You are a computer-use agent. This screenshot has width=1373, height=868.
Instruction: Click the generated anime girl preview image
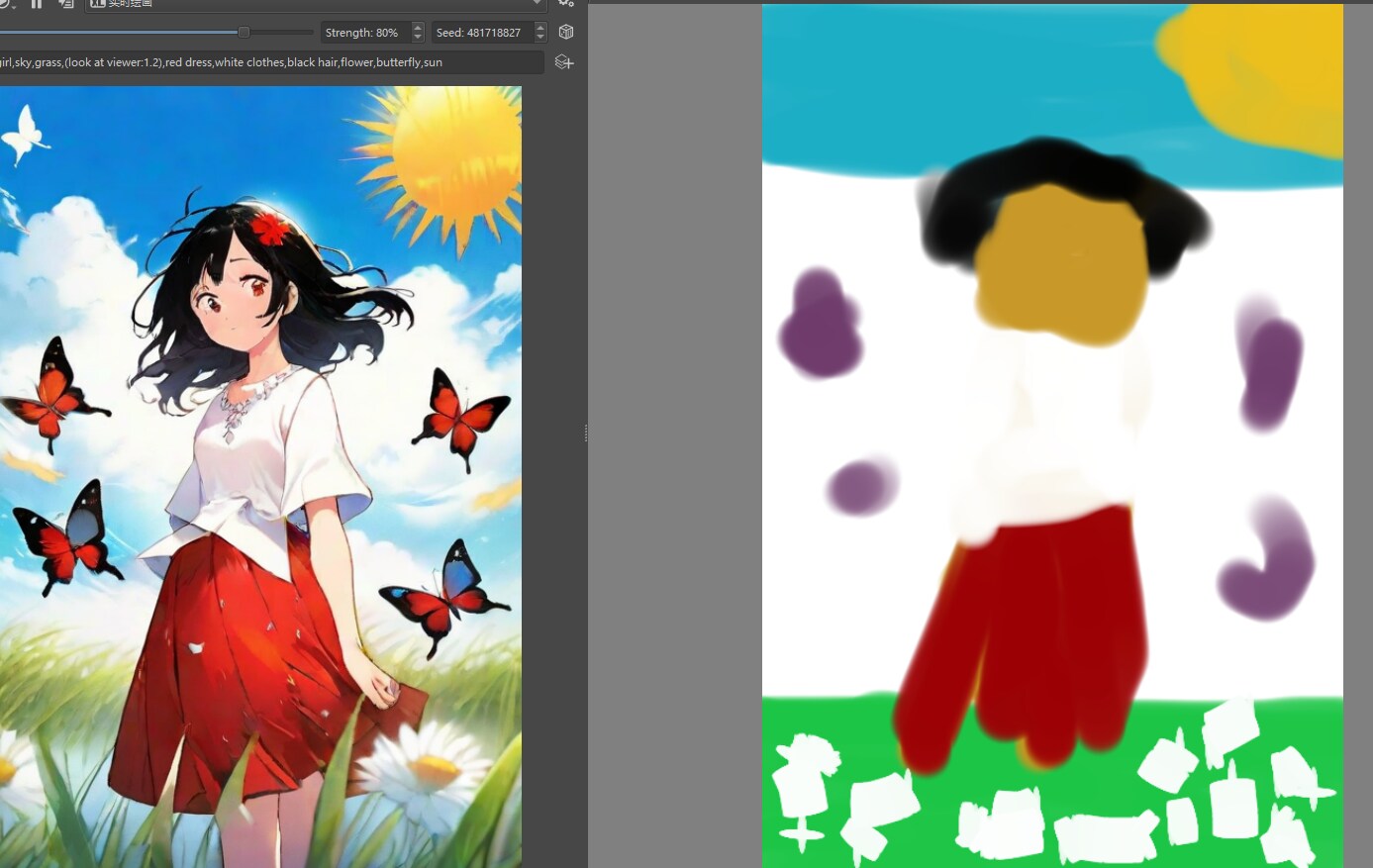(260, 475)
